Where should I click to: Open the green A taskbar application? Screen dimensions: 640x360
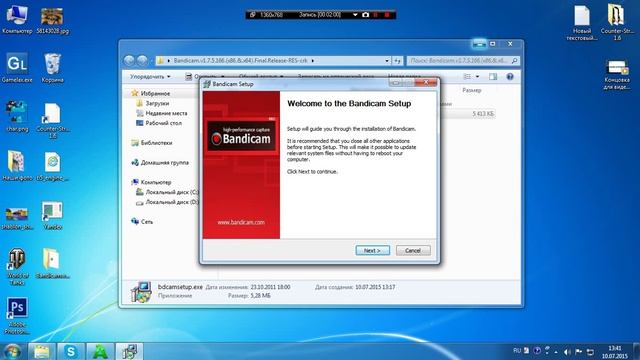[100, 351]
